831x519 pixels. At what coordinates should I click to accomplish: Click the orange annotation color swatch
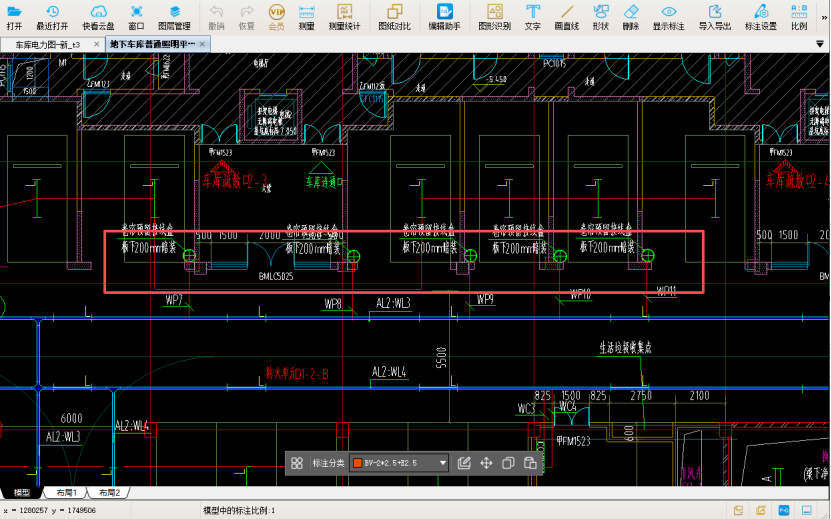[x=357, y=463]
